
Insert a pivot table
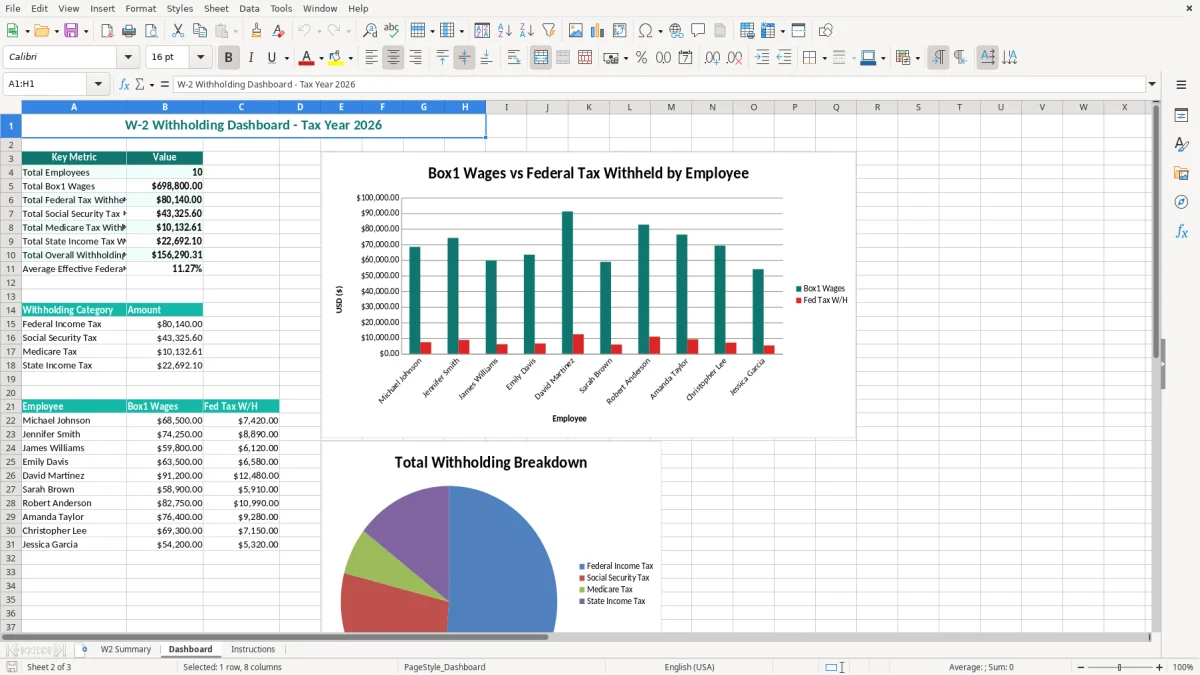[620, 31]
